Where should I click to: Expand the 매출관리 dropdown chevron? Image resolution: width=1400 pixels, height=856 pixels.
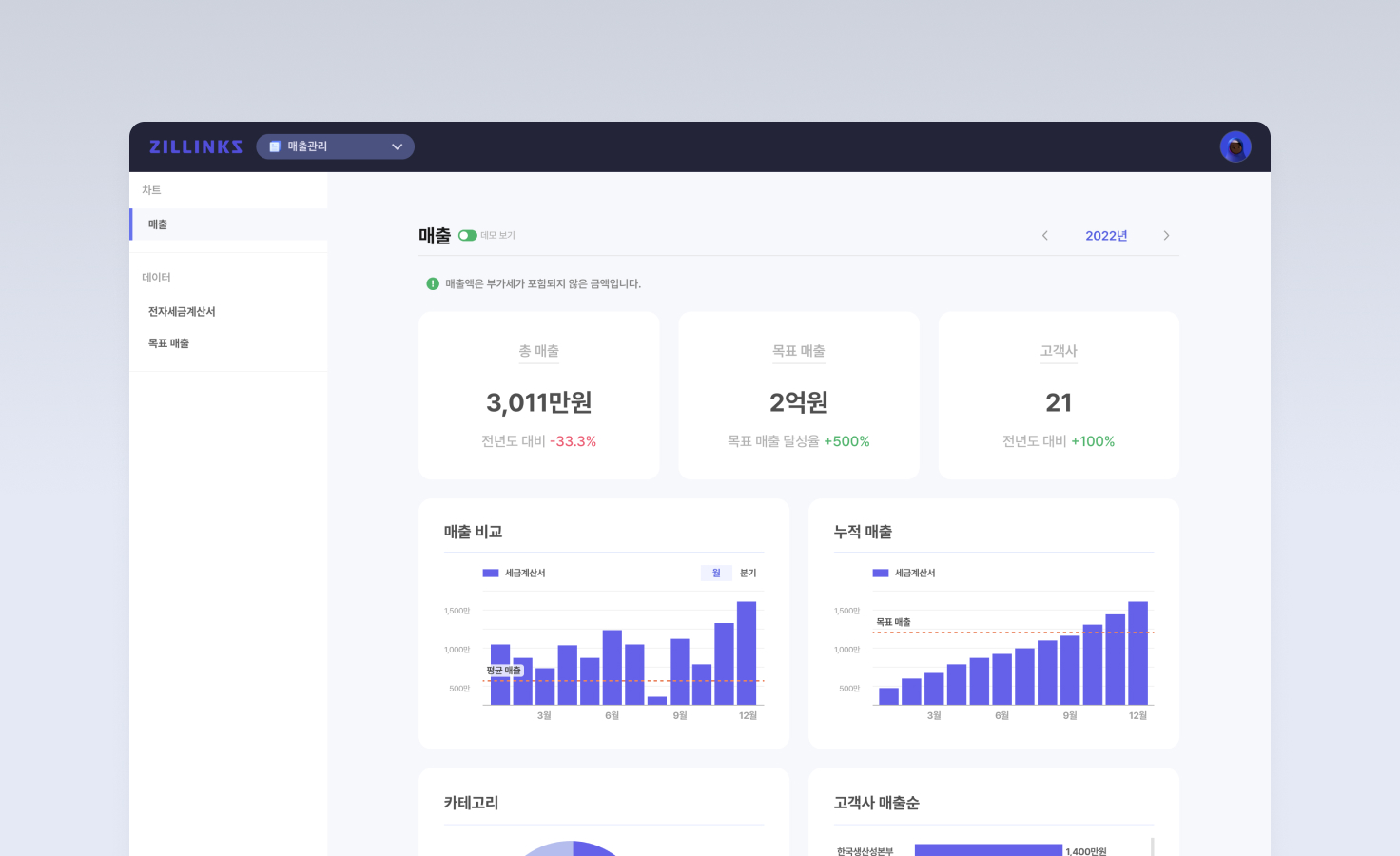tap(398, 146)
